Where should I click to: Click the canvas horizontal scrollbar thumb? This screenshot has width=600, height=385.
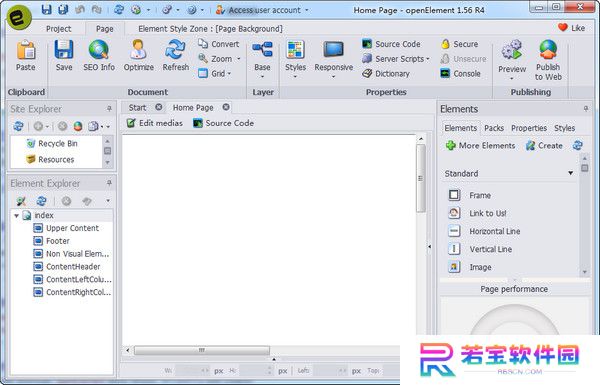click(x=202, y=350)
